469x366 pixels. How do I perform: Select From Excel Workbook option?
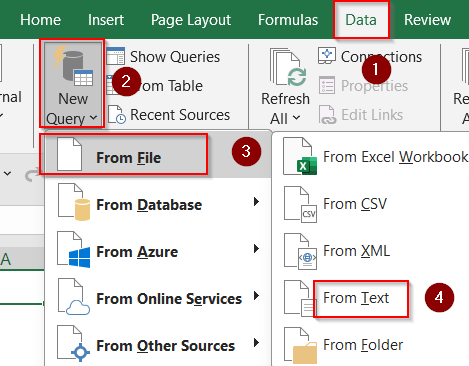pyautogui.click(x=395, y=157)
